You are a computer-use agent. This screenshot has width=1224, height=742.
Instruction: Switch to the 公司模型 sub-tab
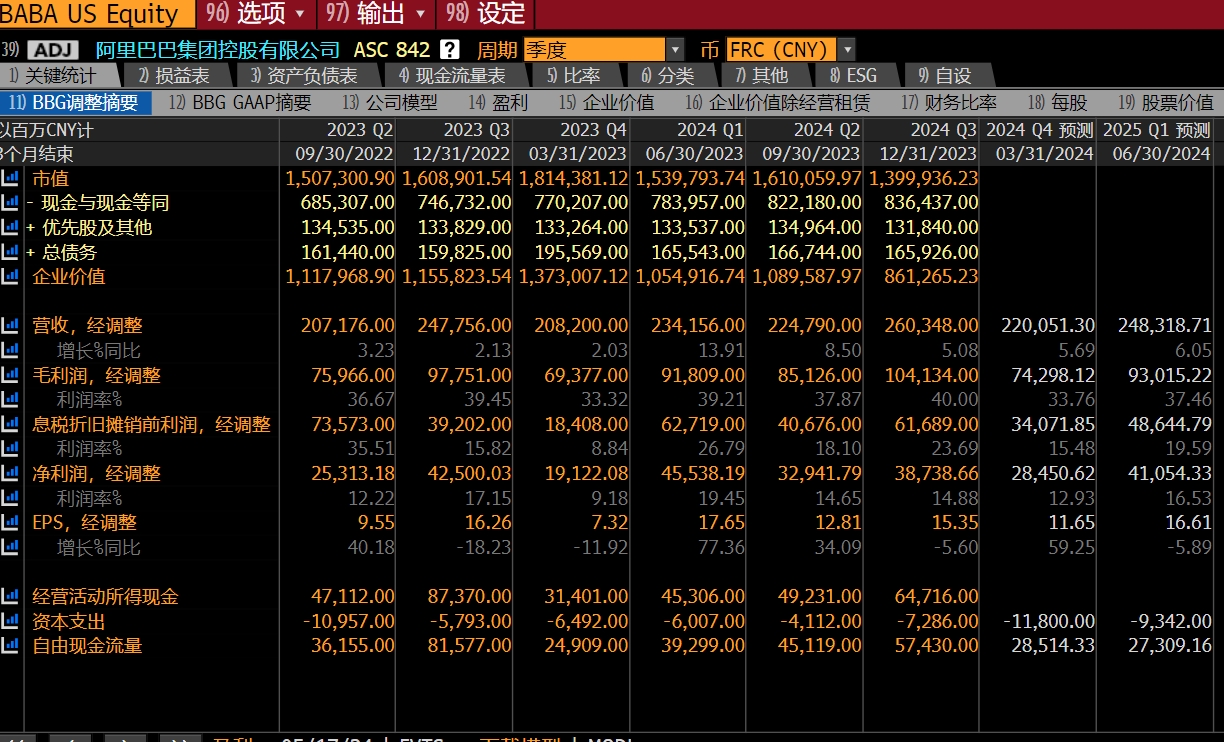point(390,102)
